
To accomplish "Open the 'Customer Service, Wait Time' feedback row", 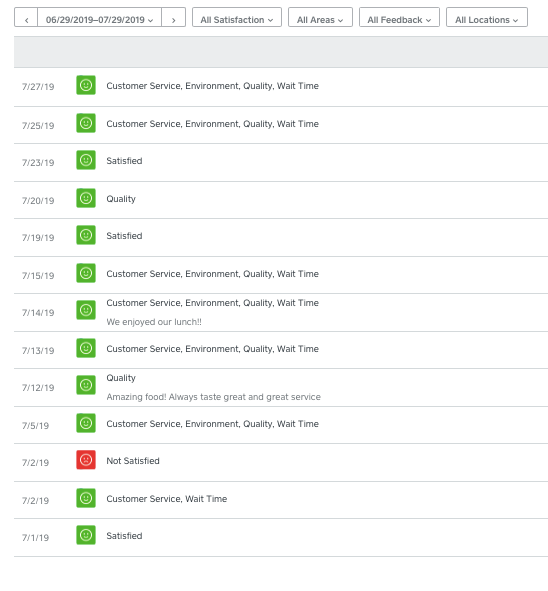I will point(281,500).
